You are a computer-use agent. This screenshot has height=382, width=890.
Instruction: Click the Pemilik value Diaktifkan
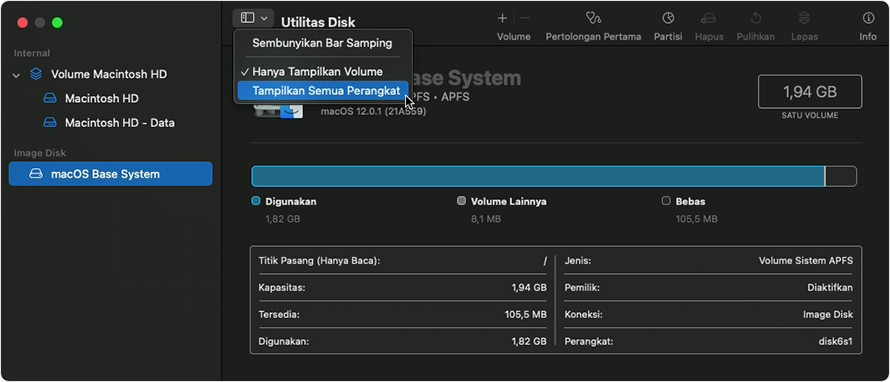[x=830, y=288]
